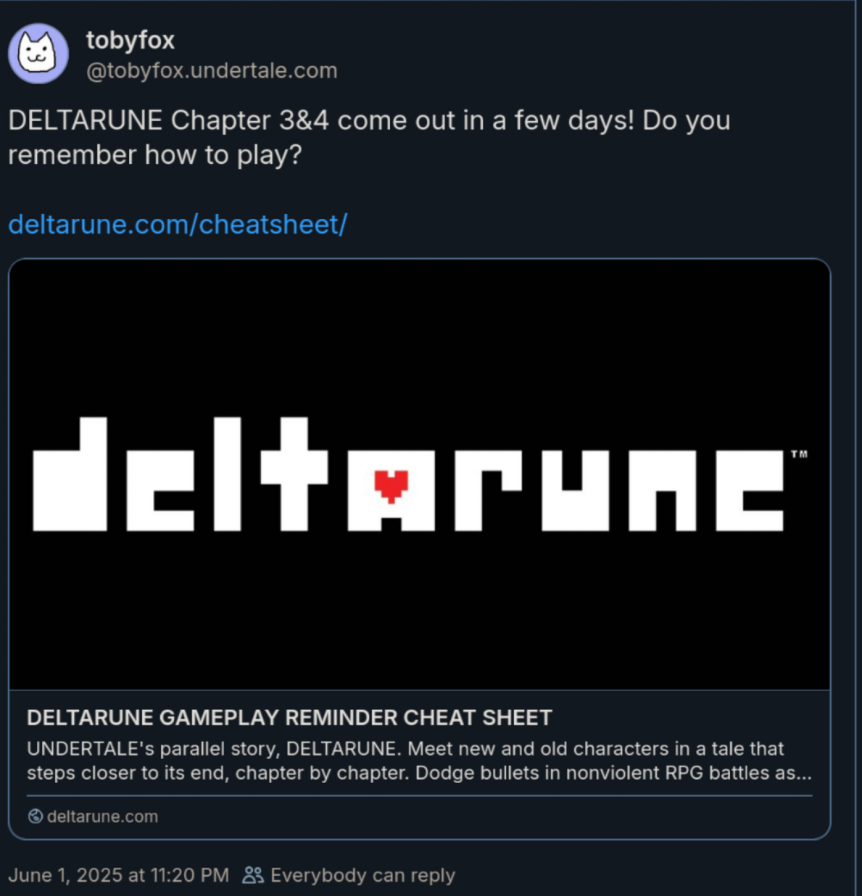This screenshot has height=896, width=862.
Task: Click description line 'steps closer to its end'
Action: tap(419, 773)
